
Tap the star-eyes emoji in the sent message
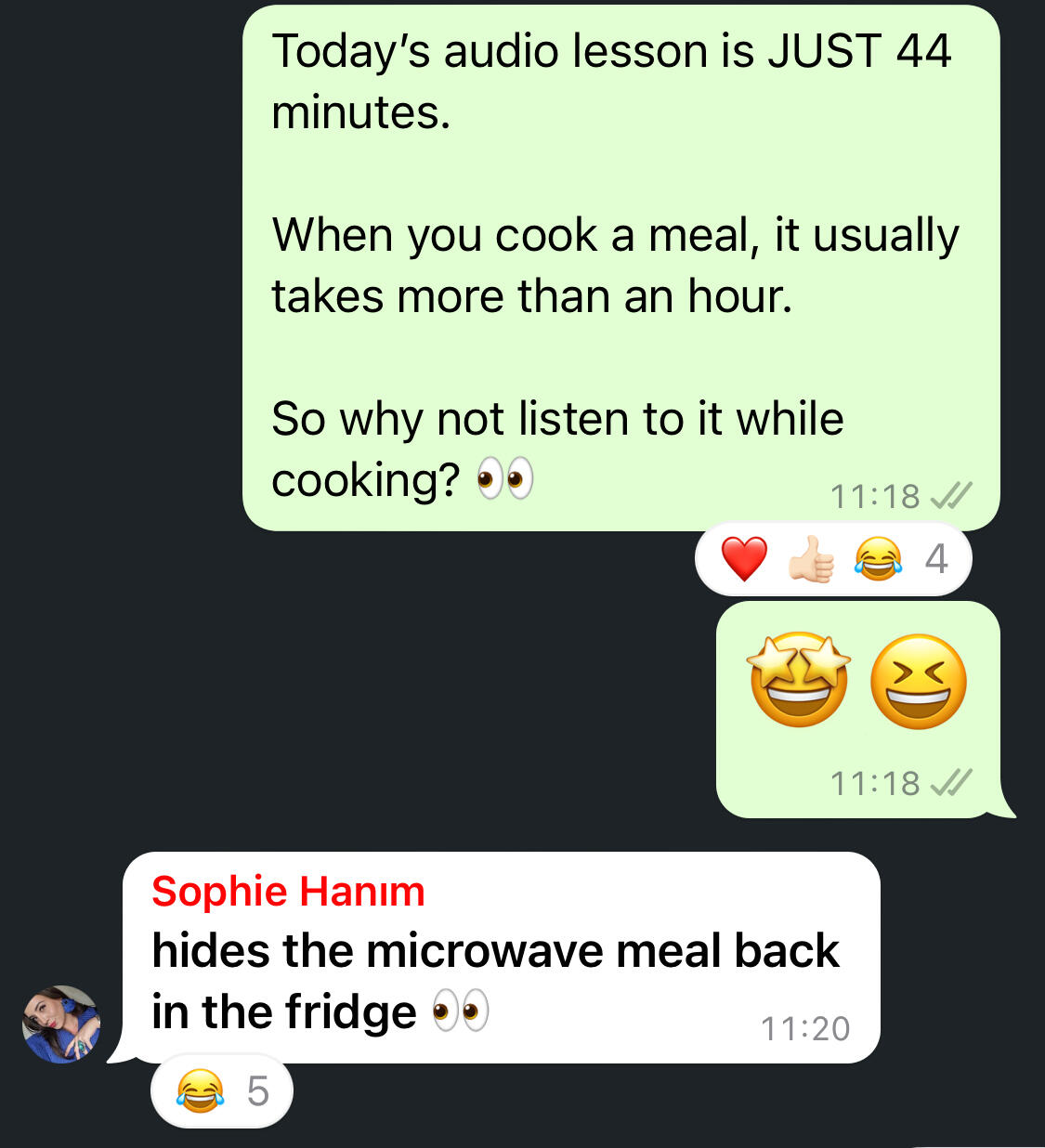[x=800, y=681]
